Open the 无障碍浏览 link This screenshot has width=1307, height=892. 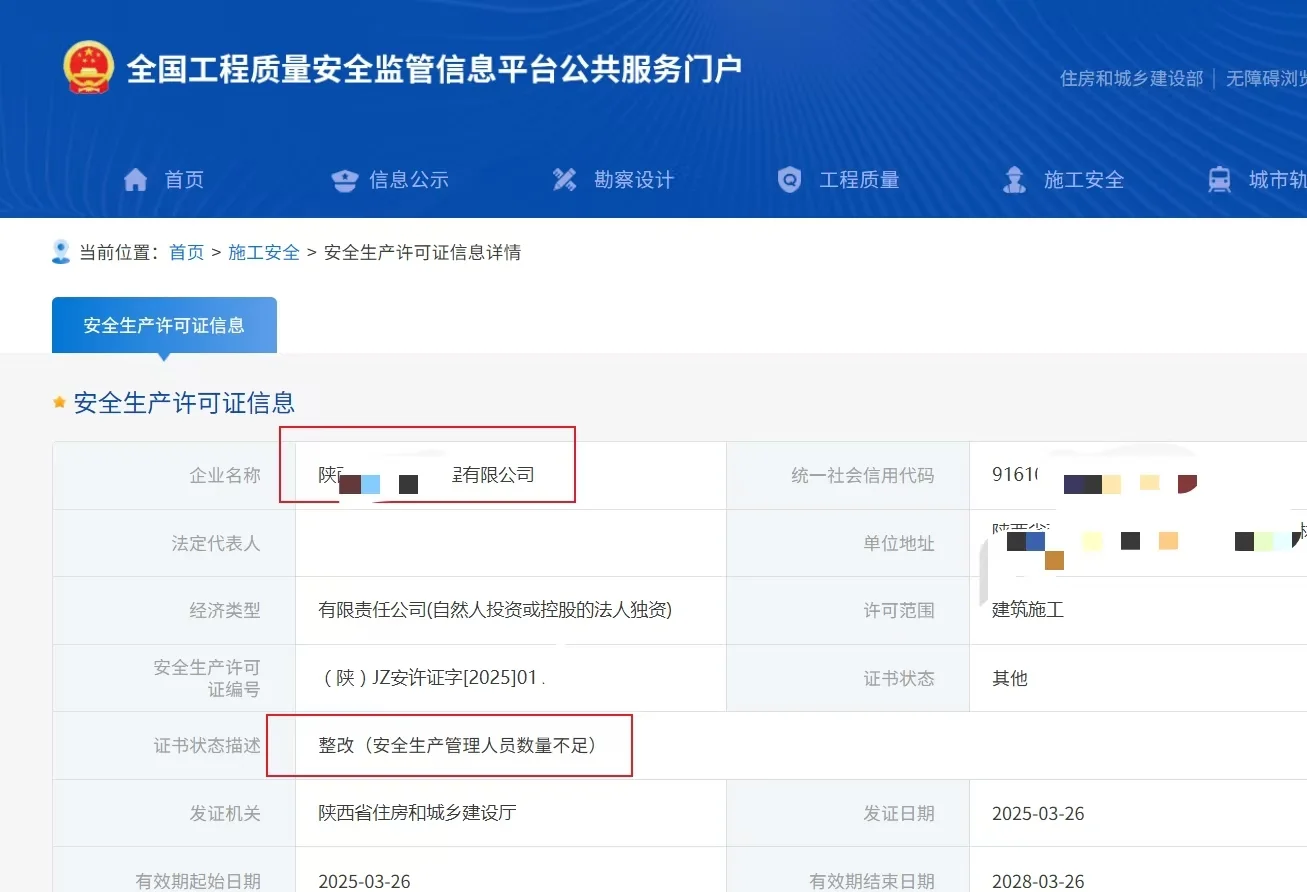coord(1264,77)
